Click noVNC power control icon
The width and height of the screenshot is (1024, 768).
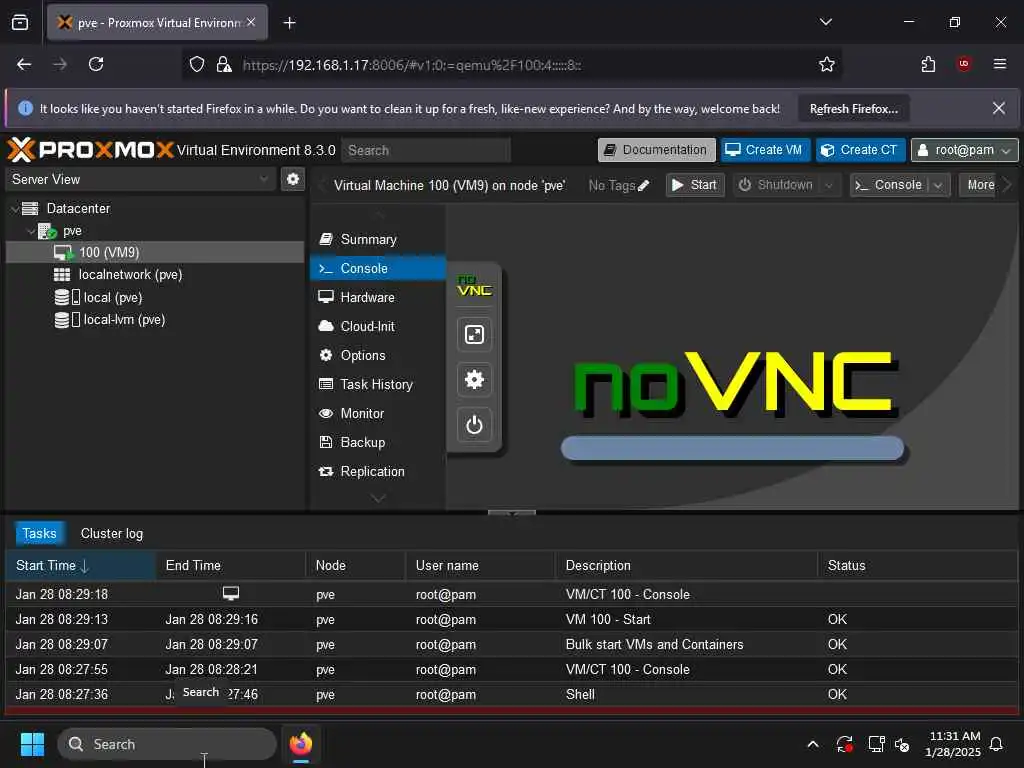click(x=474, y=425)
